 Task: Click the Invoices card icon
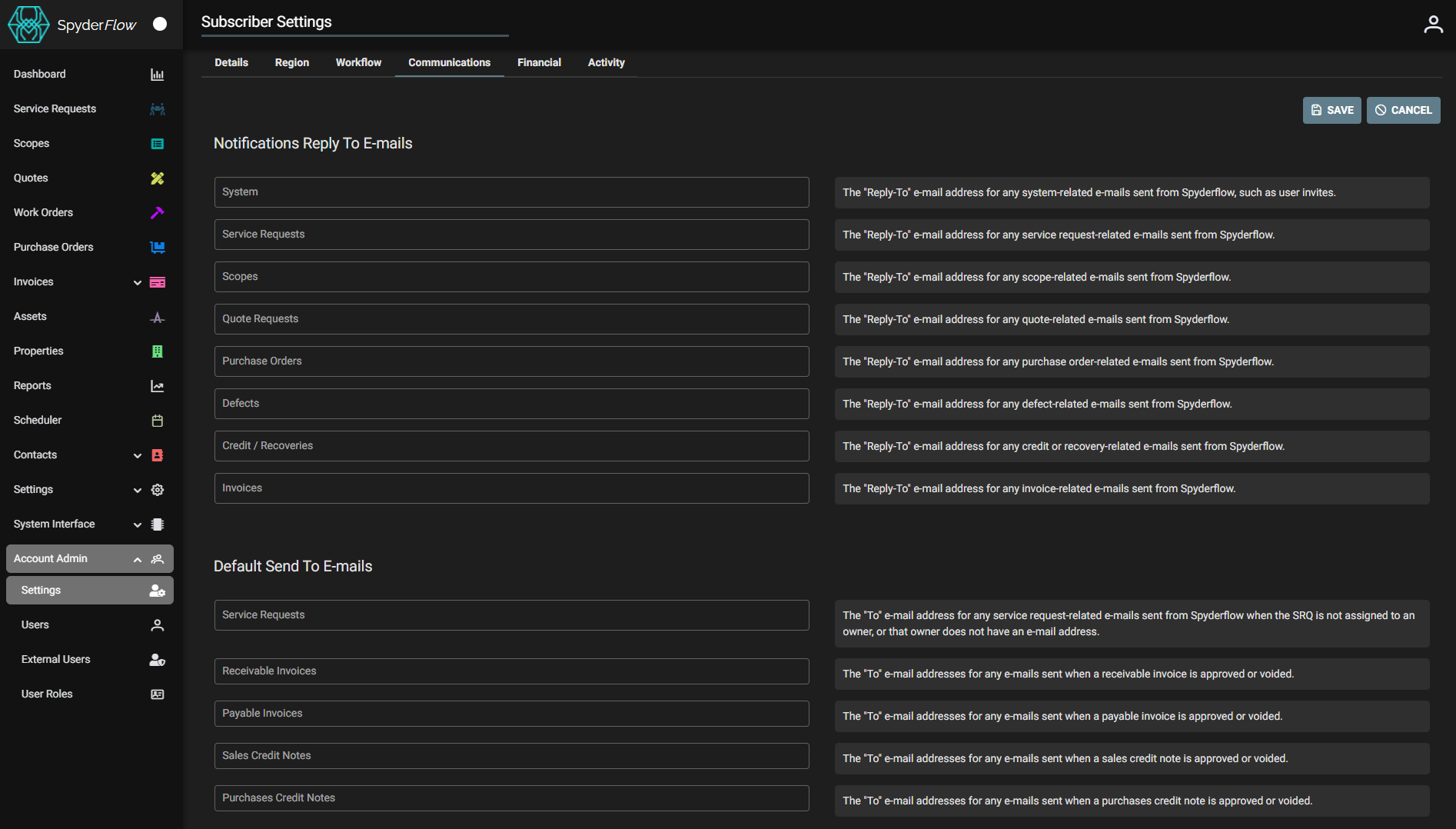pyautogui.click(x=157, y=281)
